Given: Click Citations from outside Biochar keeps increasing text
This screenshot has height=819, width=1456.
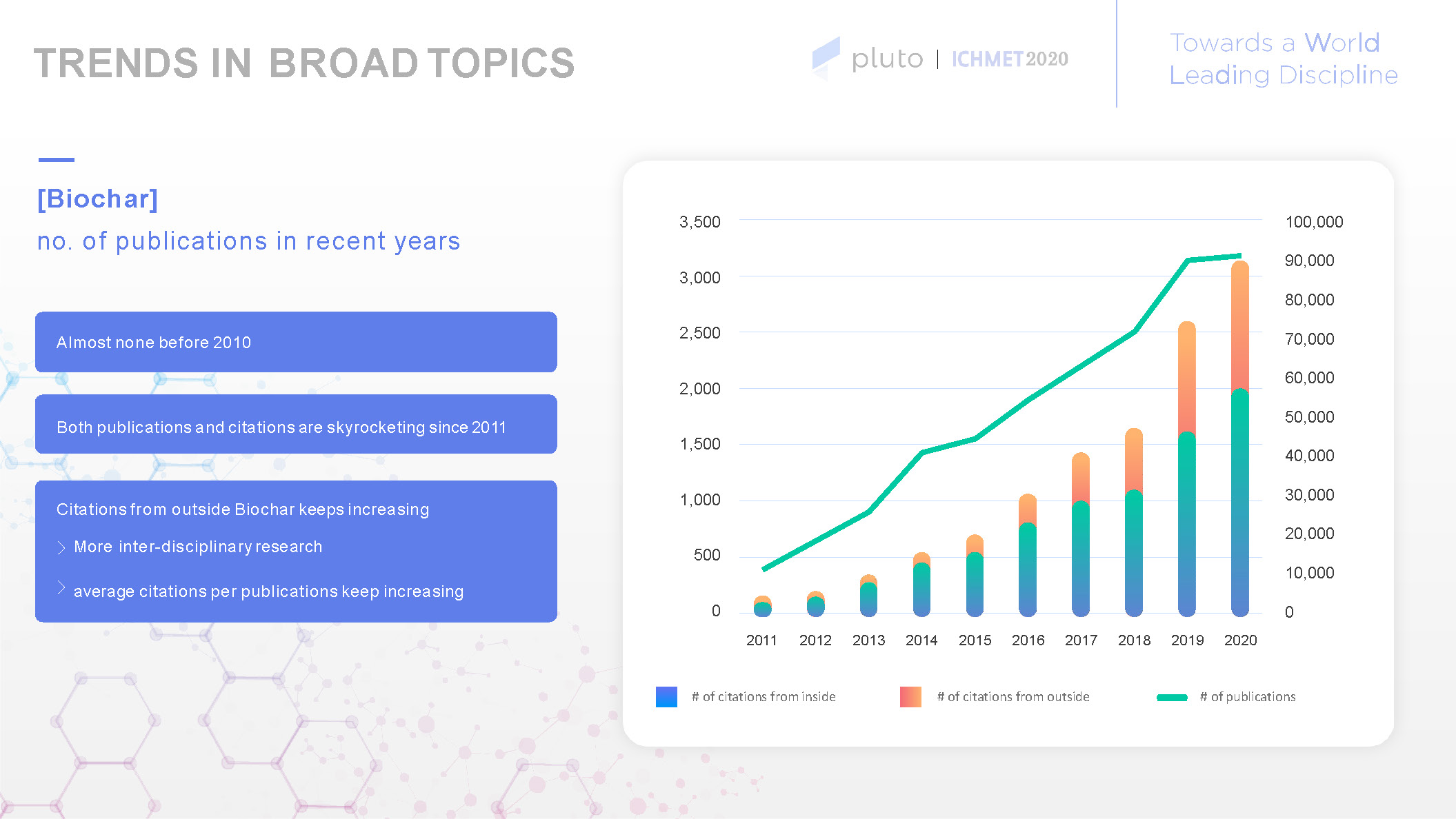Looking at the screenshot, I should tap(243, 509).
